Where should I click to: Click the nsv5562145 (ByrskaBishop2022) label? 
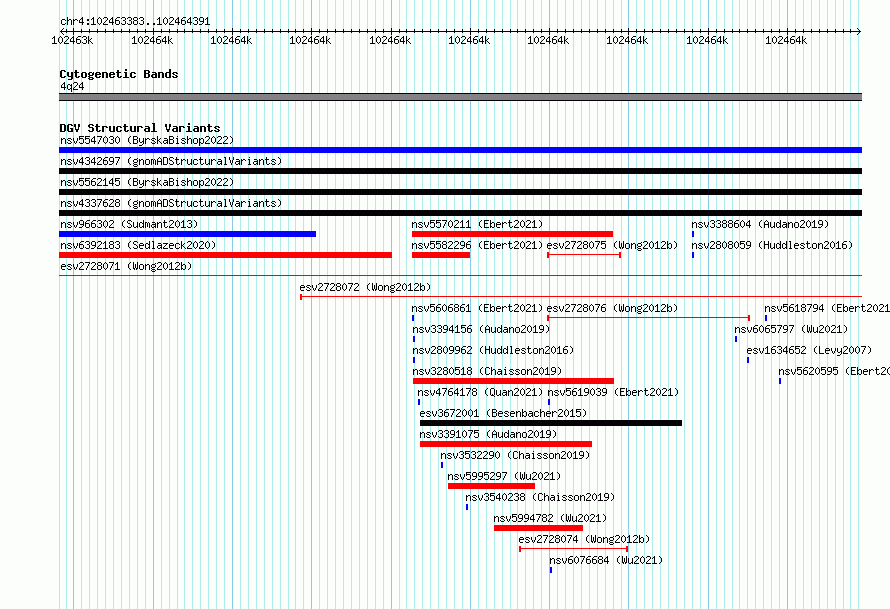147,182
